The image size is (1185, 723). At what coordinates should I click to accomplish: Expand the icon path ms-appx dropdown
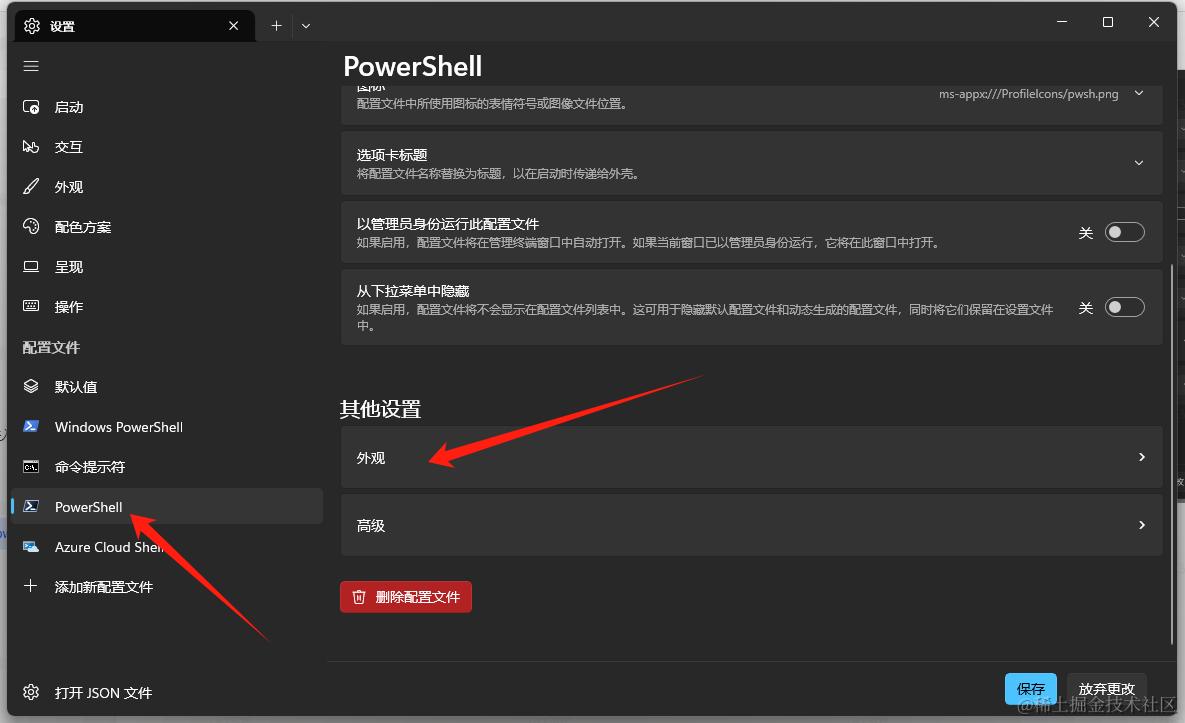coord(1139,94)
